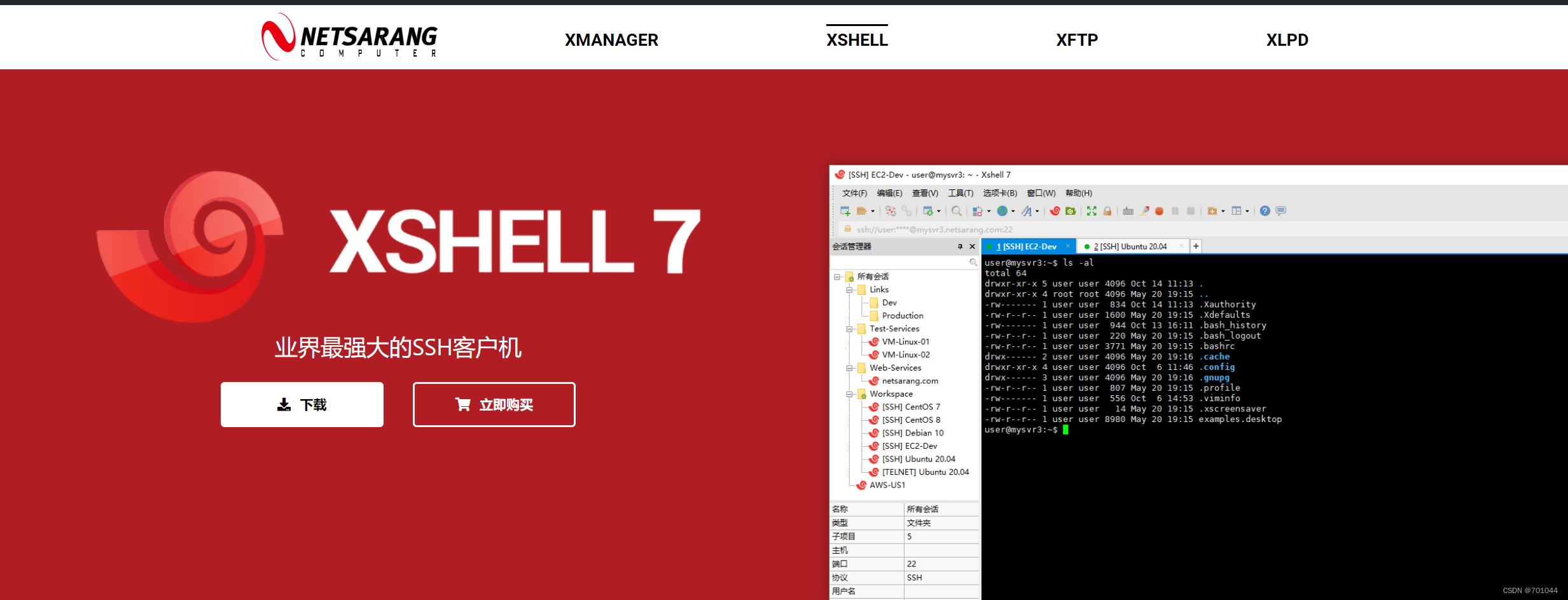
Task: Click the help question mark icon
Action: click(1265, 211)
